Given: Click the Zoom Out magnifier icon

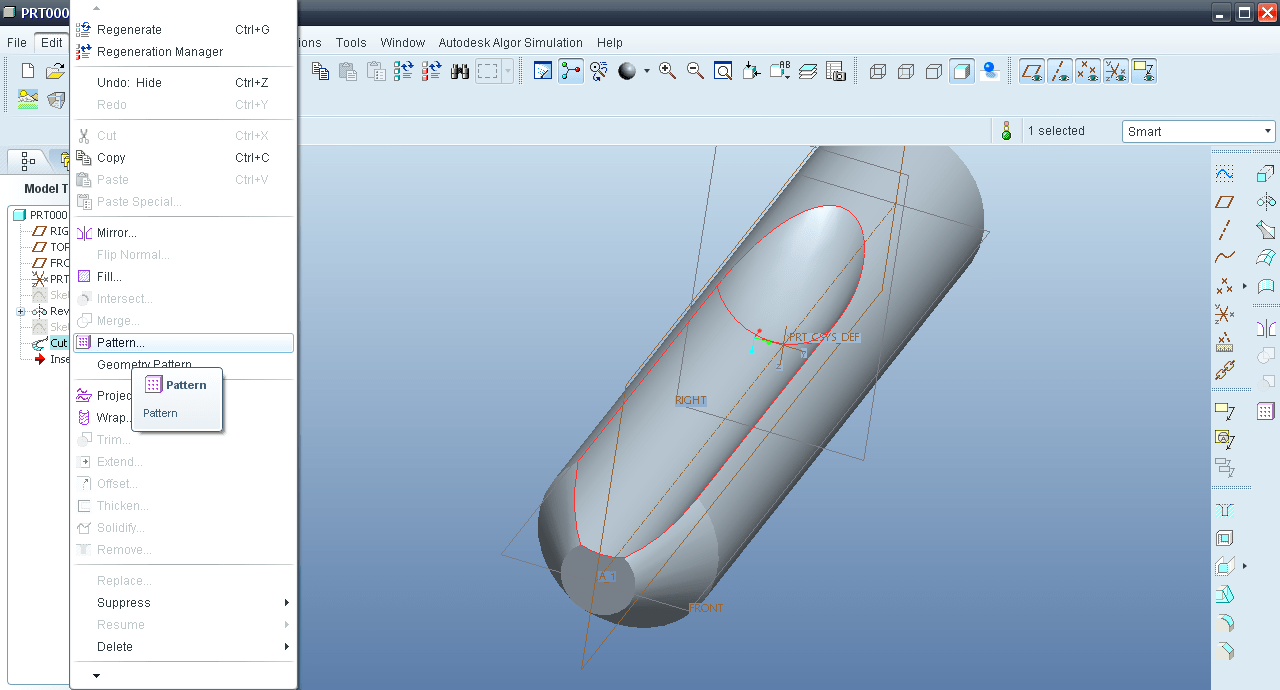Looking at the screenshot, I should point(695,71).
